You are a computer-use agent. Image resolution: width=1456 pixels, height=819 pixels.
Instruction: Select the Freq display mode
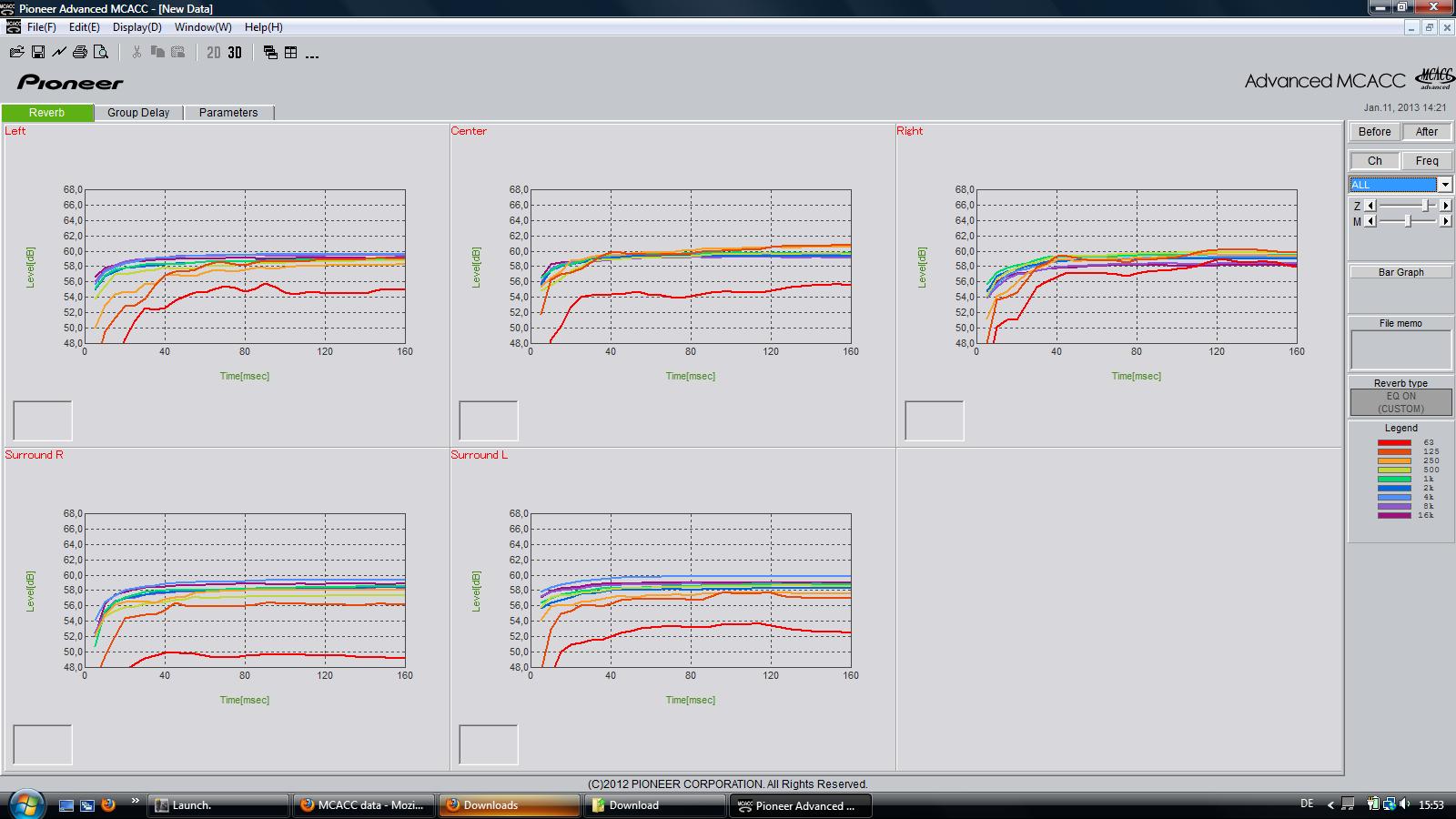(x=1426, y=161)
